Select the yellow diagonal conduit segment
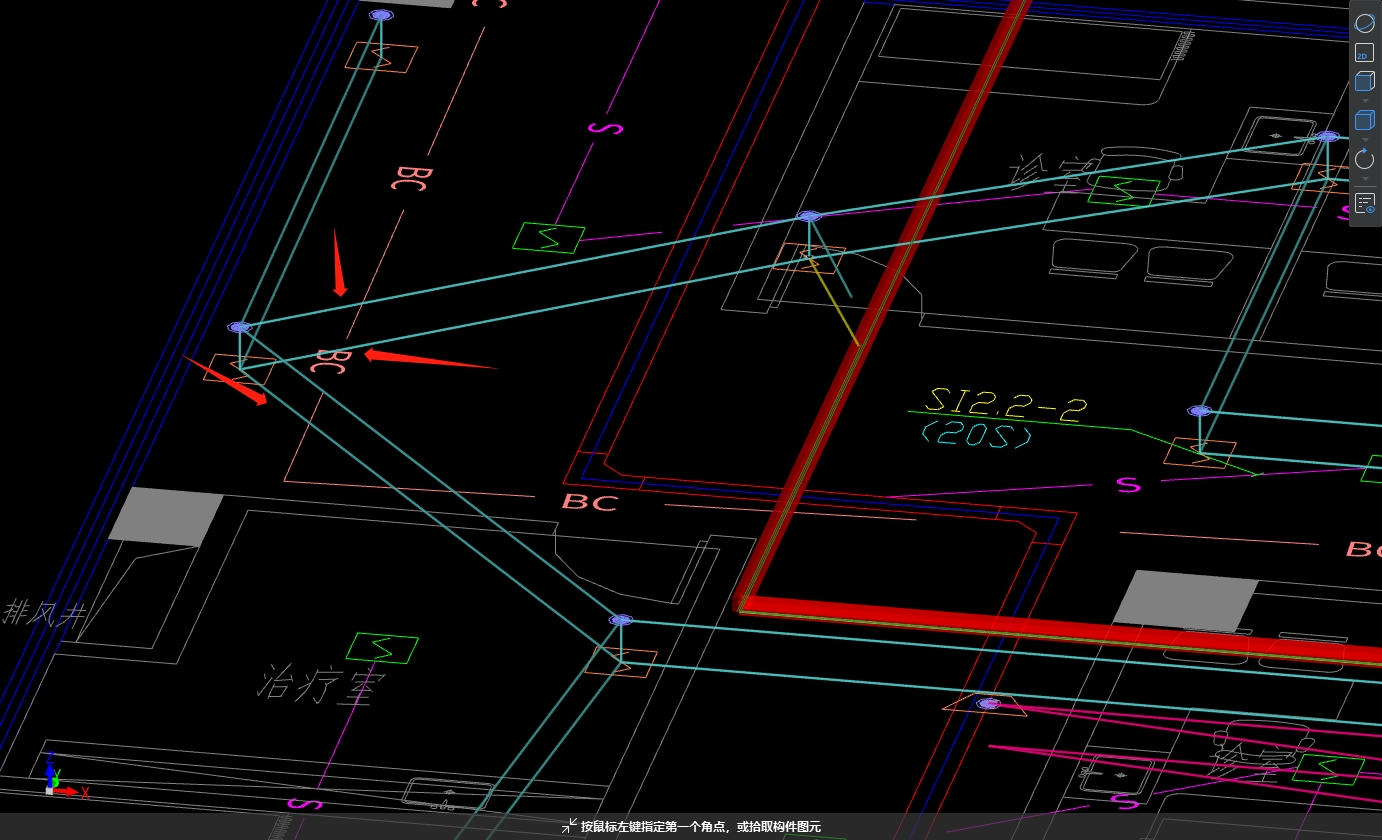 tap(832, 301)
